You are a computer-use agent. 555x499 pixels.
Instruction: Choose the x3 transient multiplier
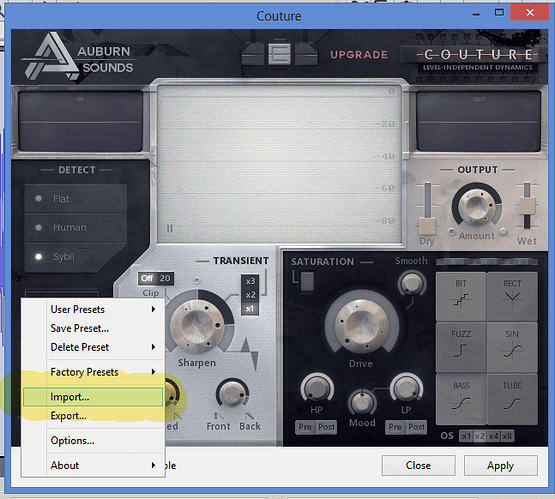tap(250, 281)
